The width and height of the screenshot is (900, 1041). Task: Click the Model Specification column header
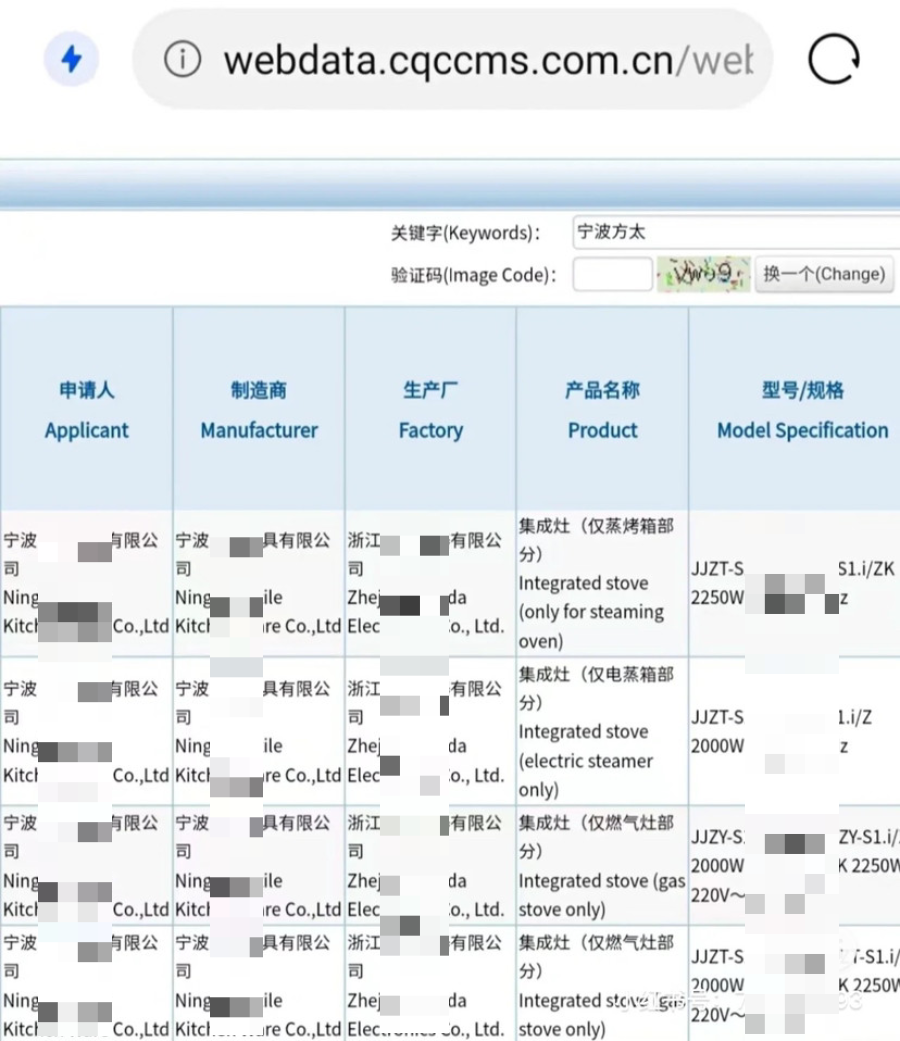[795, 409]
